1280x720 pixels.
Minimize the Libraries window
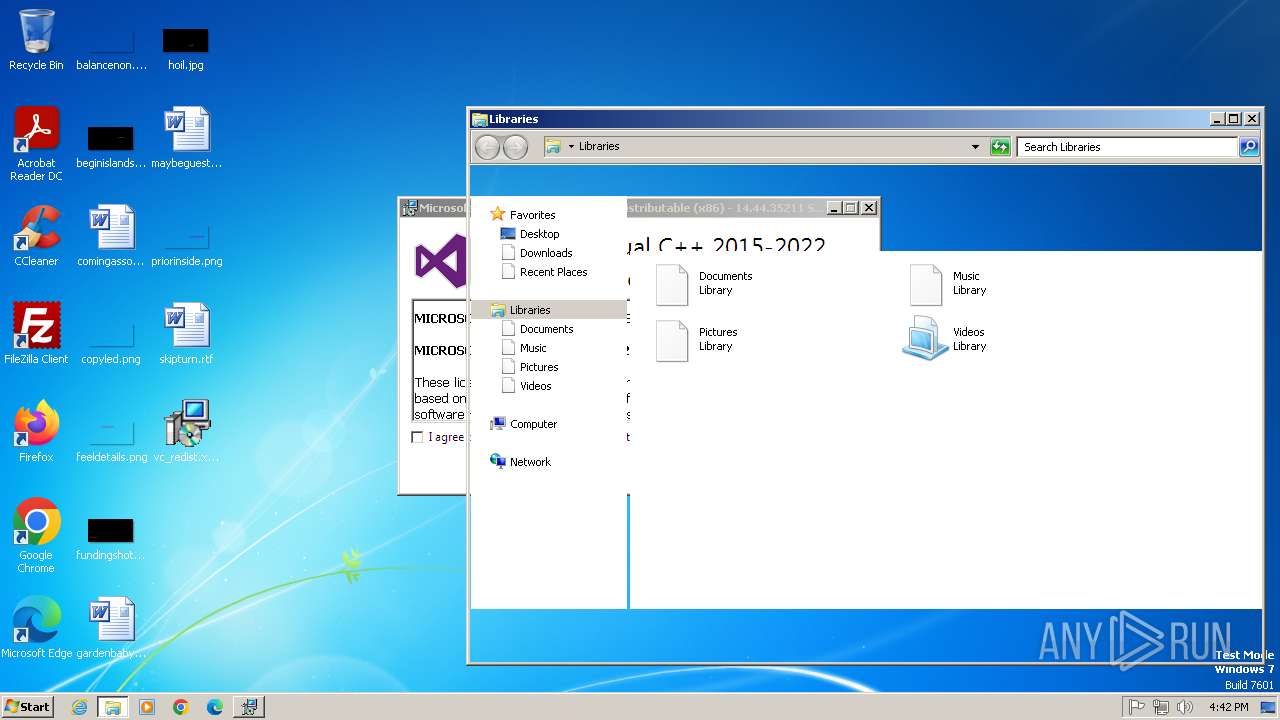pos(1217,119)
